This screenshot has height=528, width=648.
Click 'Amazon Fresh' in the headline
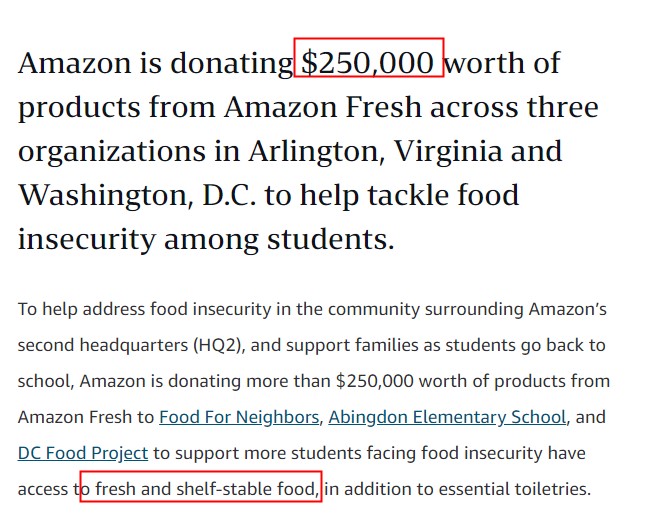pos(322,107)
